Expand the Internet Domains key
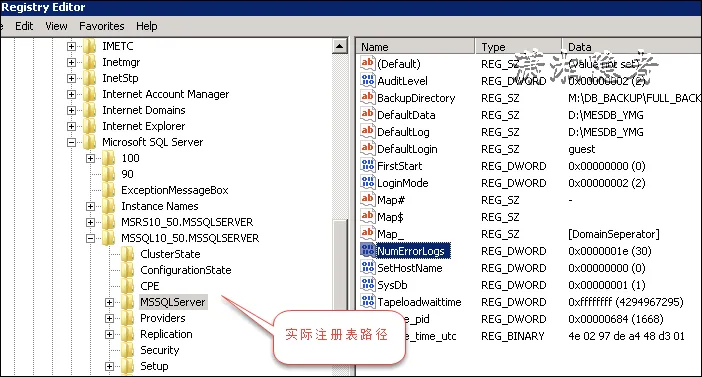The width and height of the screenshot is (702, 377). [x=71, y=110]
